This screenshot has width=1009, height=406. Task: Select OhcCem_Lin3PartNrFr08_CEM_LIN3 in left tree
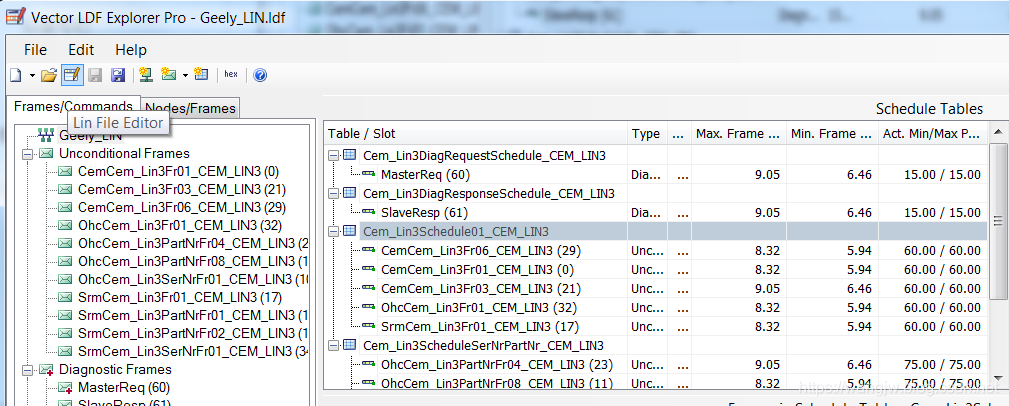pos(194,262)
